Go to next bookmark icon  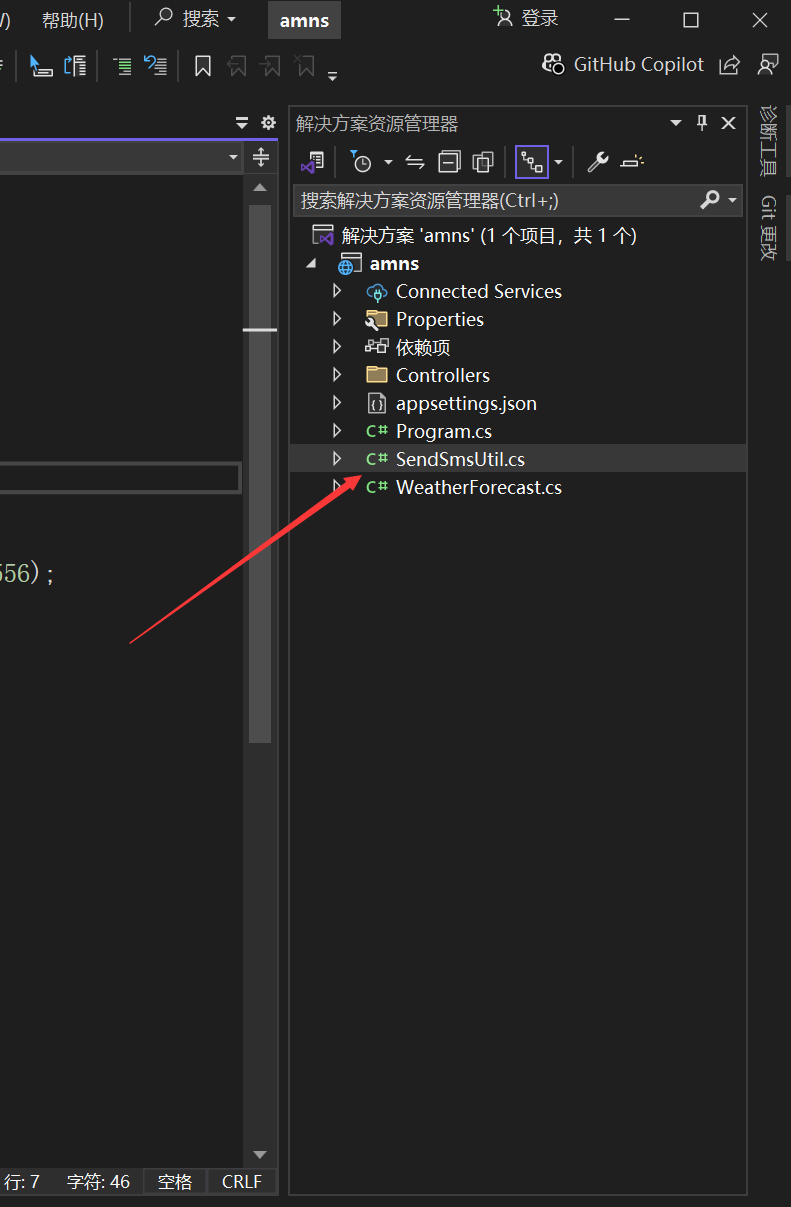[x=270, y=66]
